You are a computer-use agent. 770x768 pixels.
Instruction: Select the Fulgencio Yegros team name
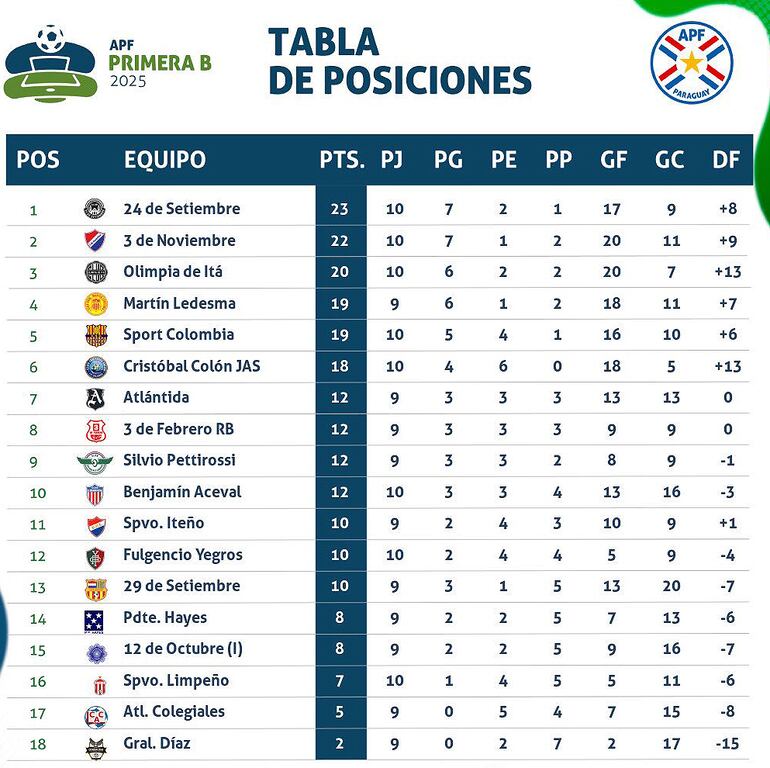click(x=182, y=555)
